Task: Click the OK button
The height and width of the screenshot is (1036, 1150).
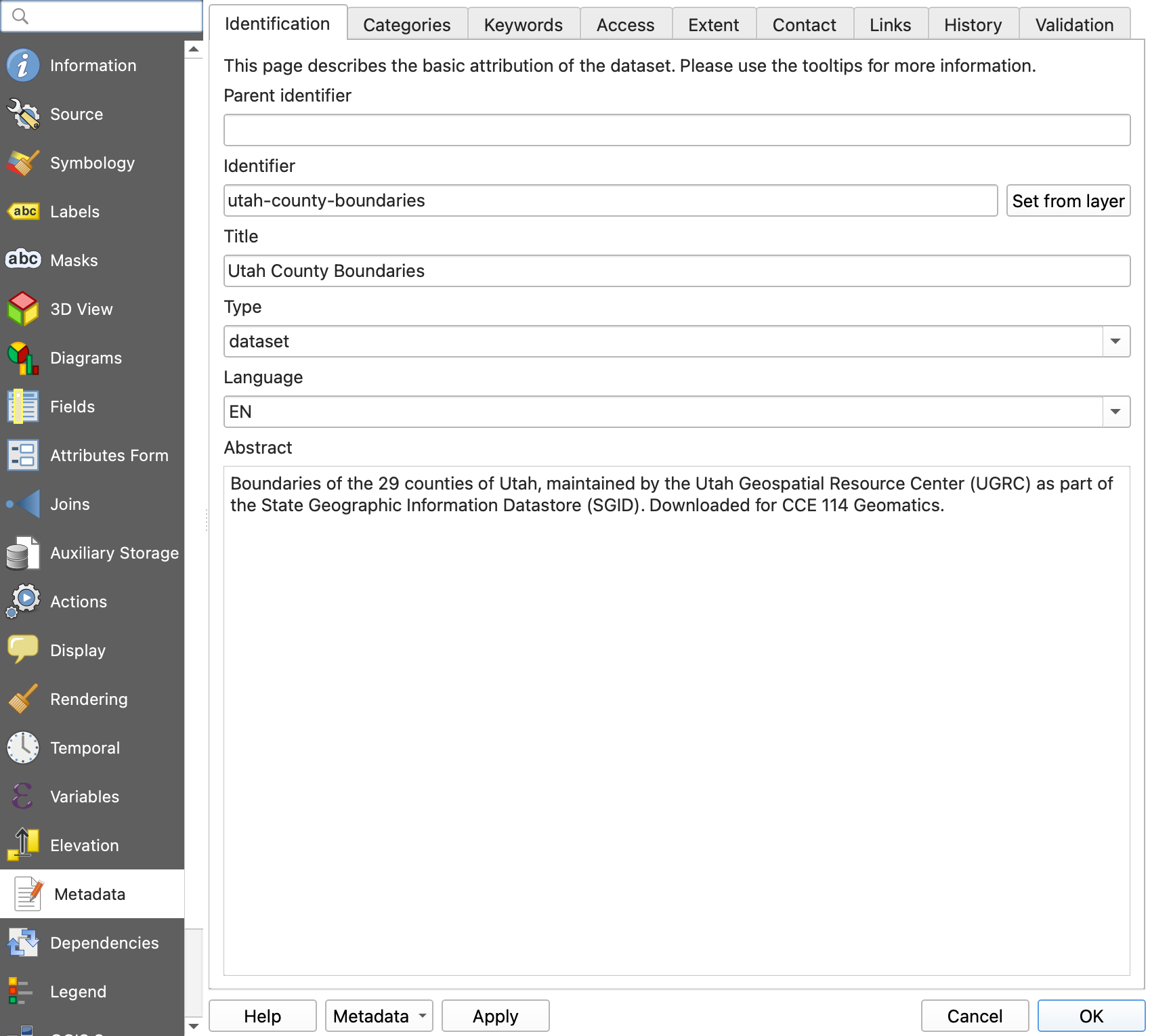Action: tap(1092, 1016)
